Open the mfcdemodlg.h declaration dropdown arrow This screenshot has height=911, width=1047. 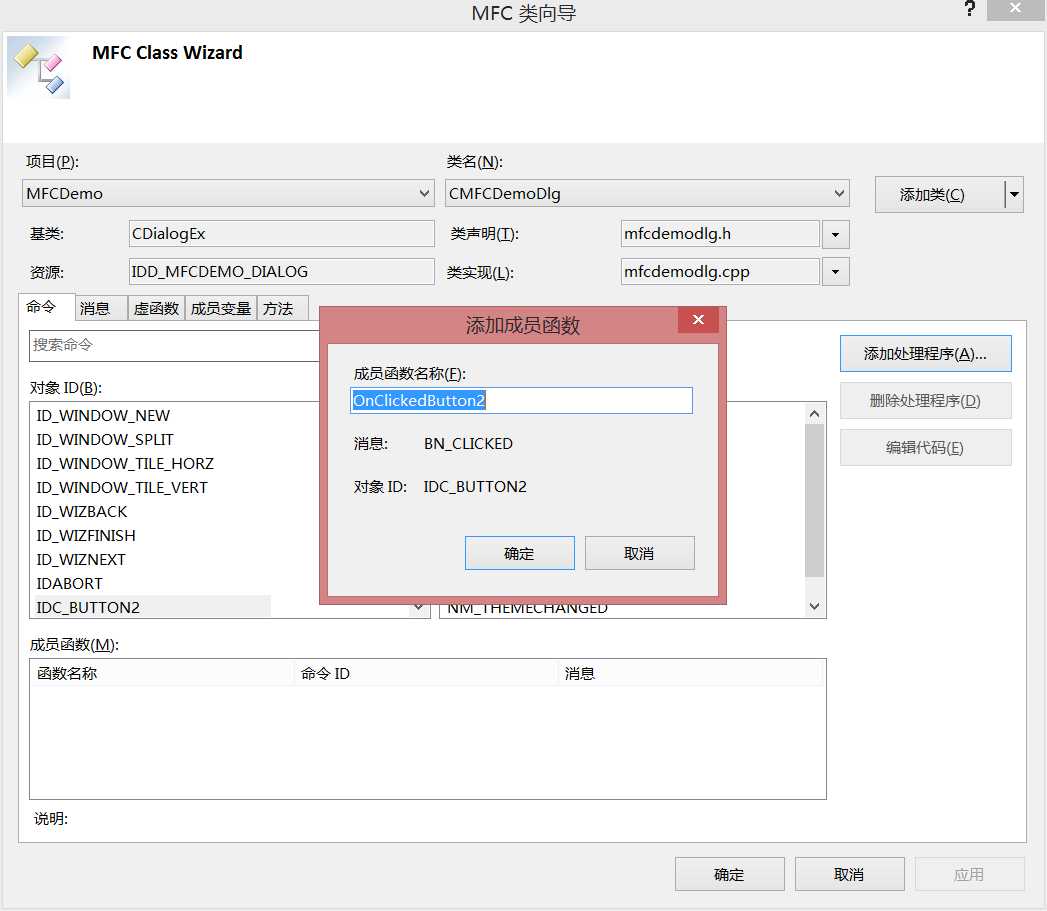(x=835, y=234)
